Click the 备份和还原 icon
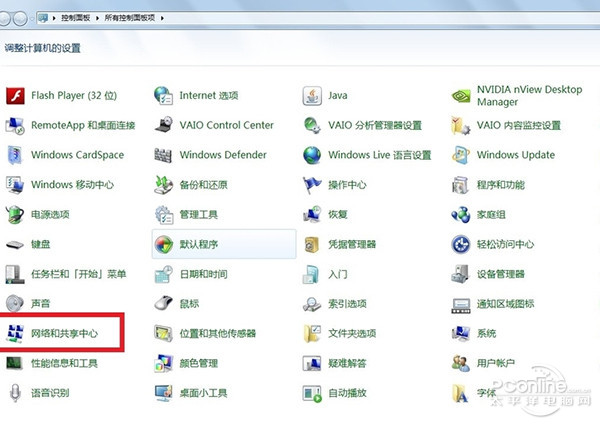Viewport: 600px width, 426px height. point(164,185)
